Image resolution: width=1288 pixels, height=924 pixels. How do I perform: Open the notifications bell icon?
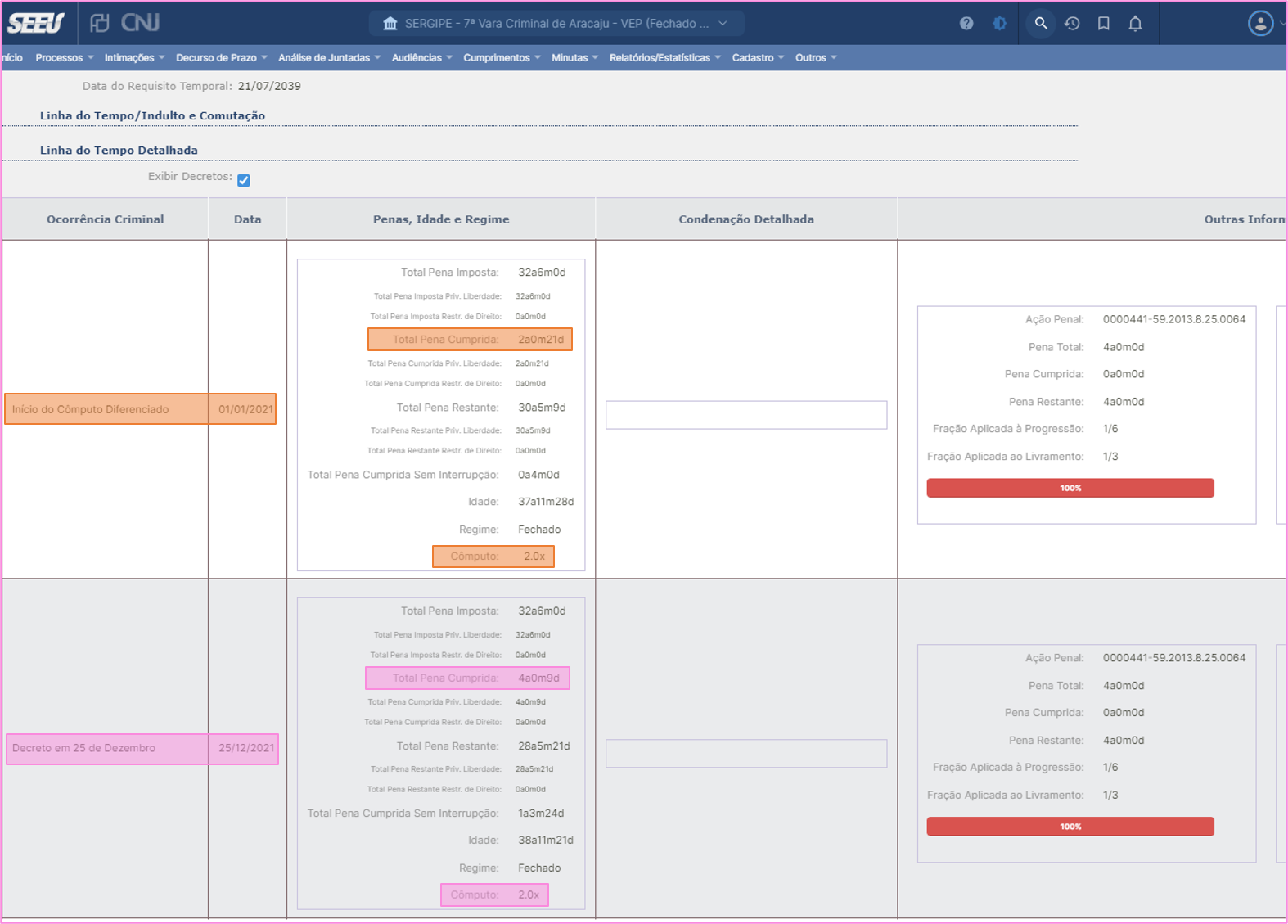pyautogui.click(x=1135, y=24)
